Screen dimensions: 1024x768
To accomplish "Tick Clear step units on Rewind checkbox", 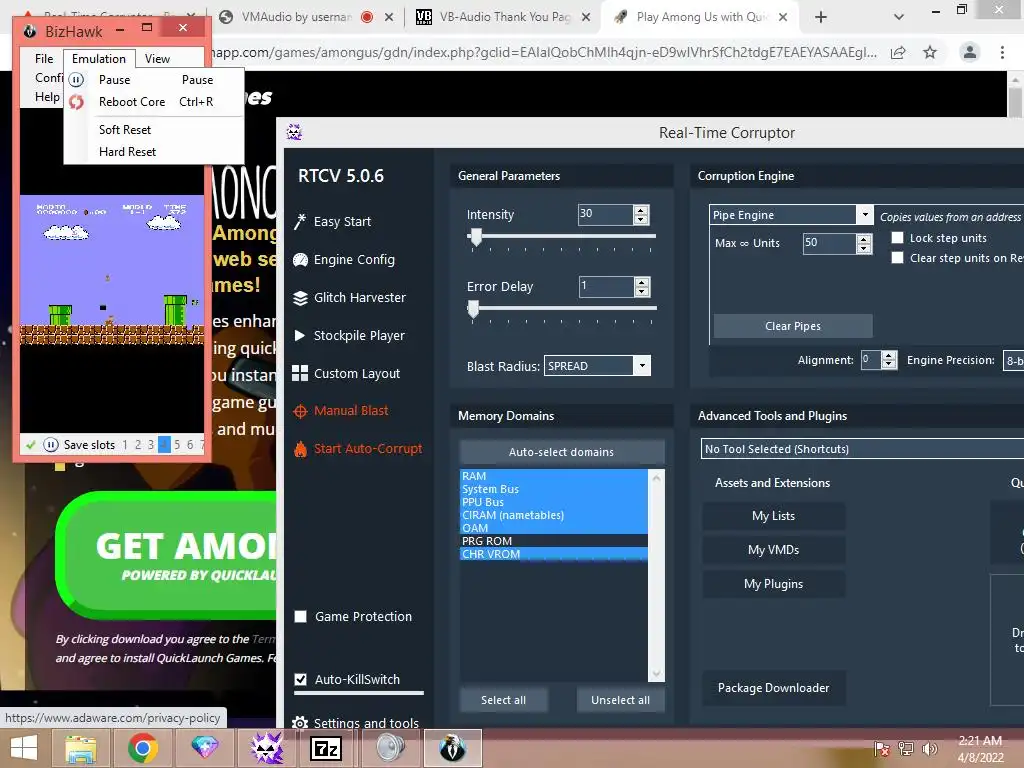I will coord(898,258).
